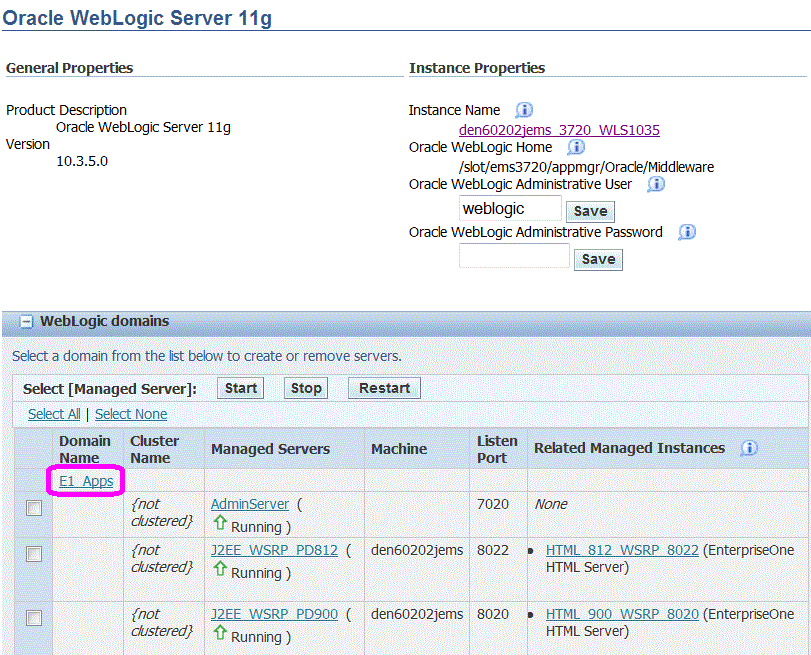Collapse the WebLogic domains section

[26, 322]
